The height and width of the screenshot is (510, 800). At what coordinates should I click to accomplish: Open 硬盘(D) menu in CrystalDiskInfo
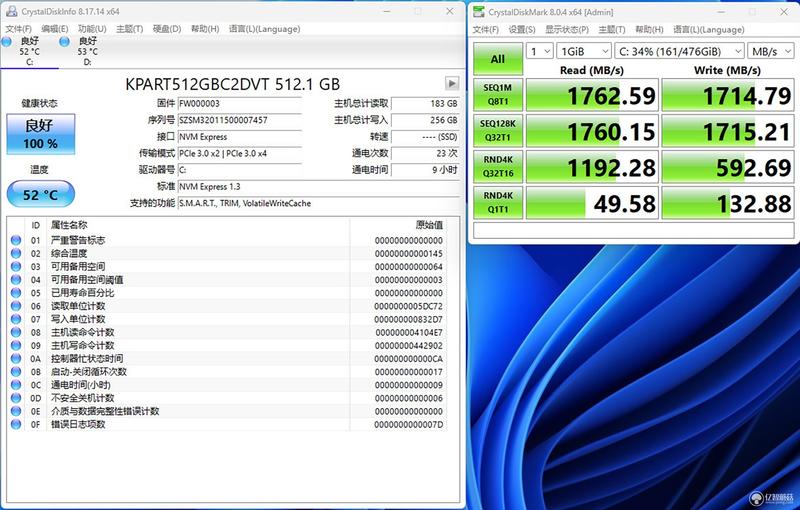pos(167,29)
